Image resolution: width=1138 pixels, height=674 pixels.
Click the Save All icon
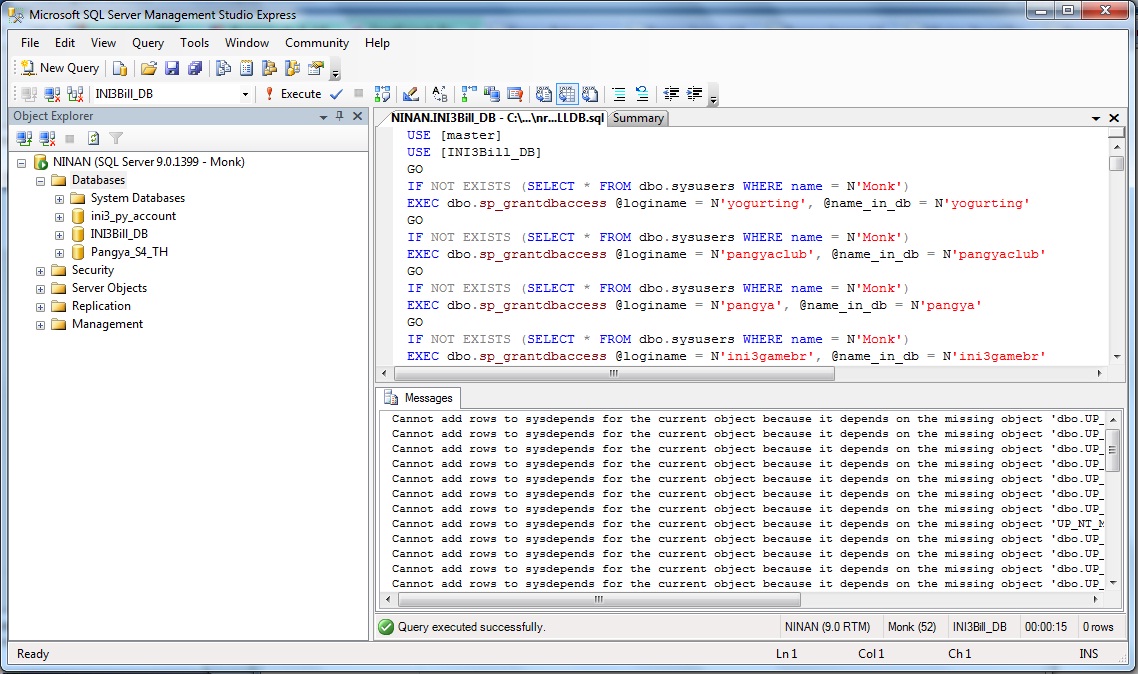click(195, 68)
